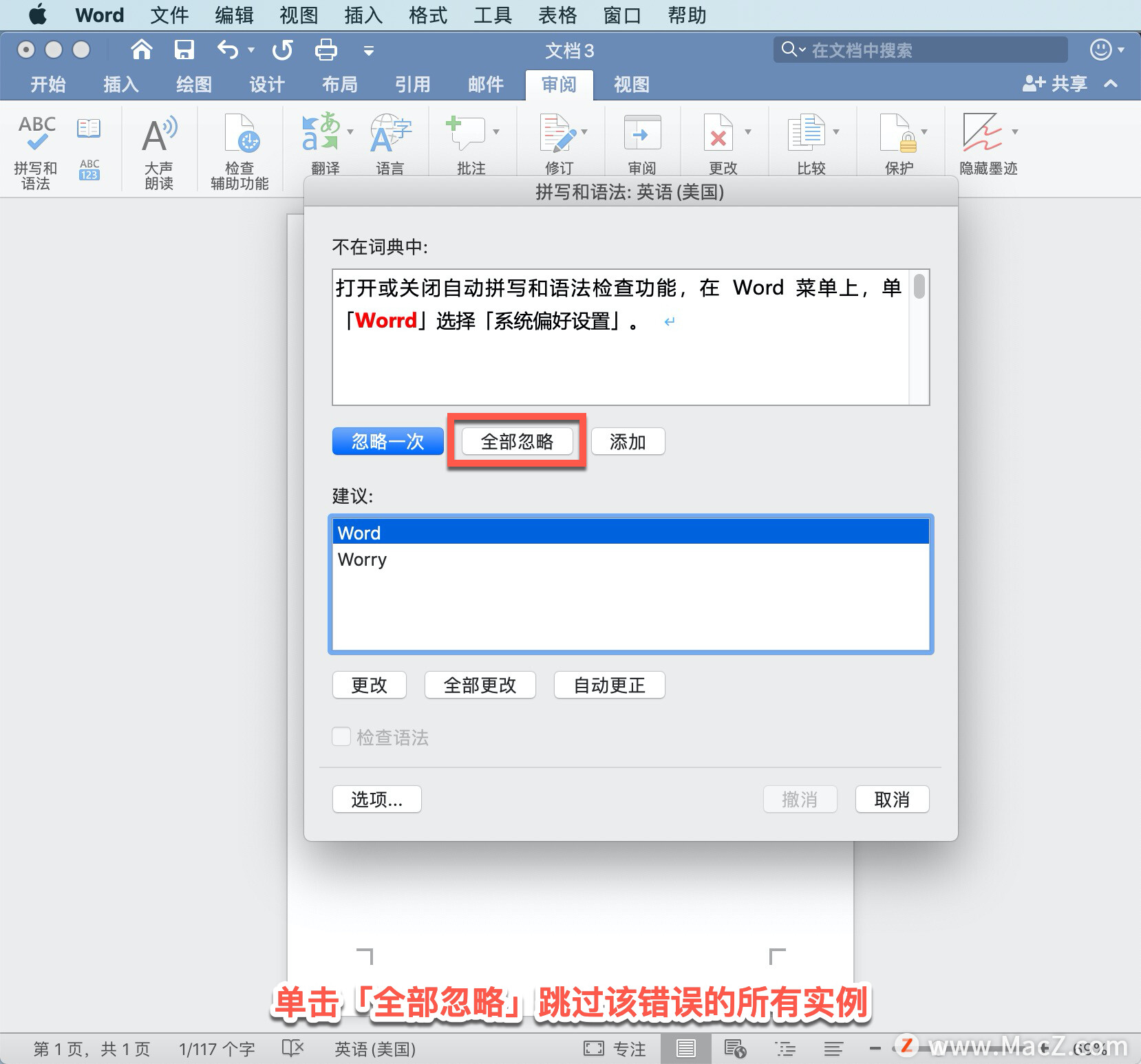Screen dimensions: 1141x1064
Task: Open the feedback smiley icon
Action: (x=1100, y=50)
